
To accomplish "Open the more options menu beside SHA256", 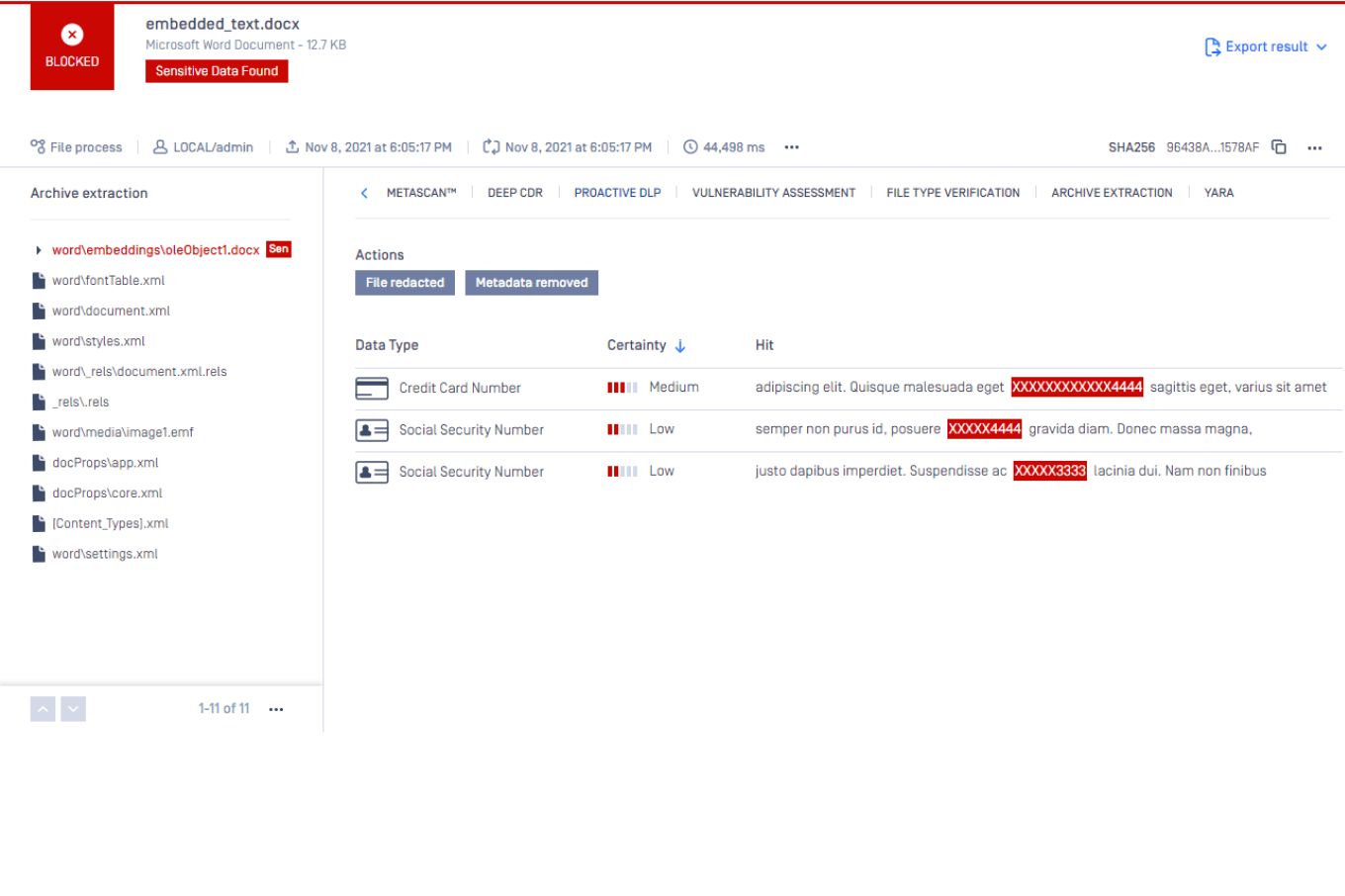I will (x=1314, y=147).
